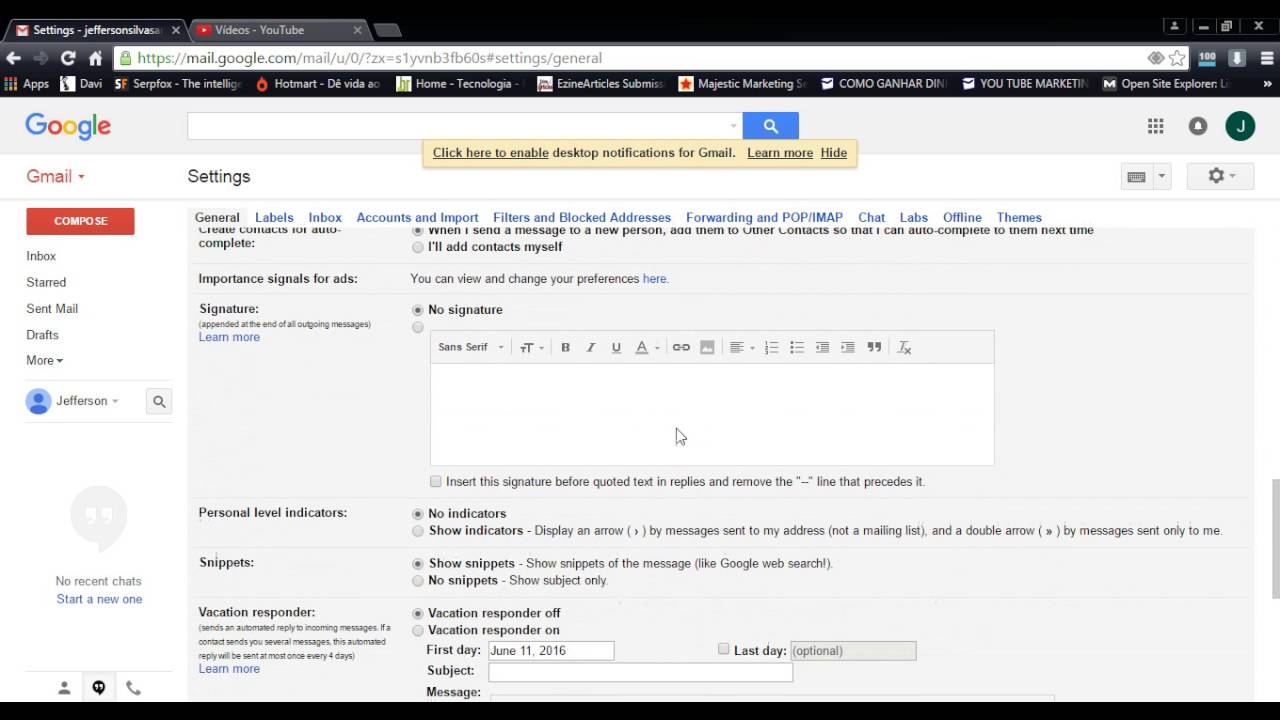Click the blue Google search button
Viewport: 1280px width, 720px height.
click(770, 126)
